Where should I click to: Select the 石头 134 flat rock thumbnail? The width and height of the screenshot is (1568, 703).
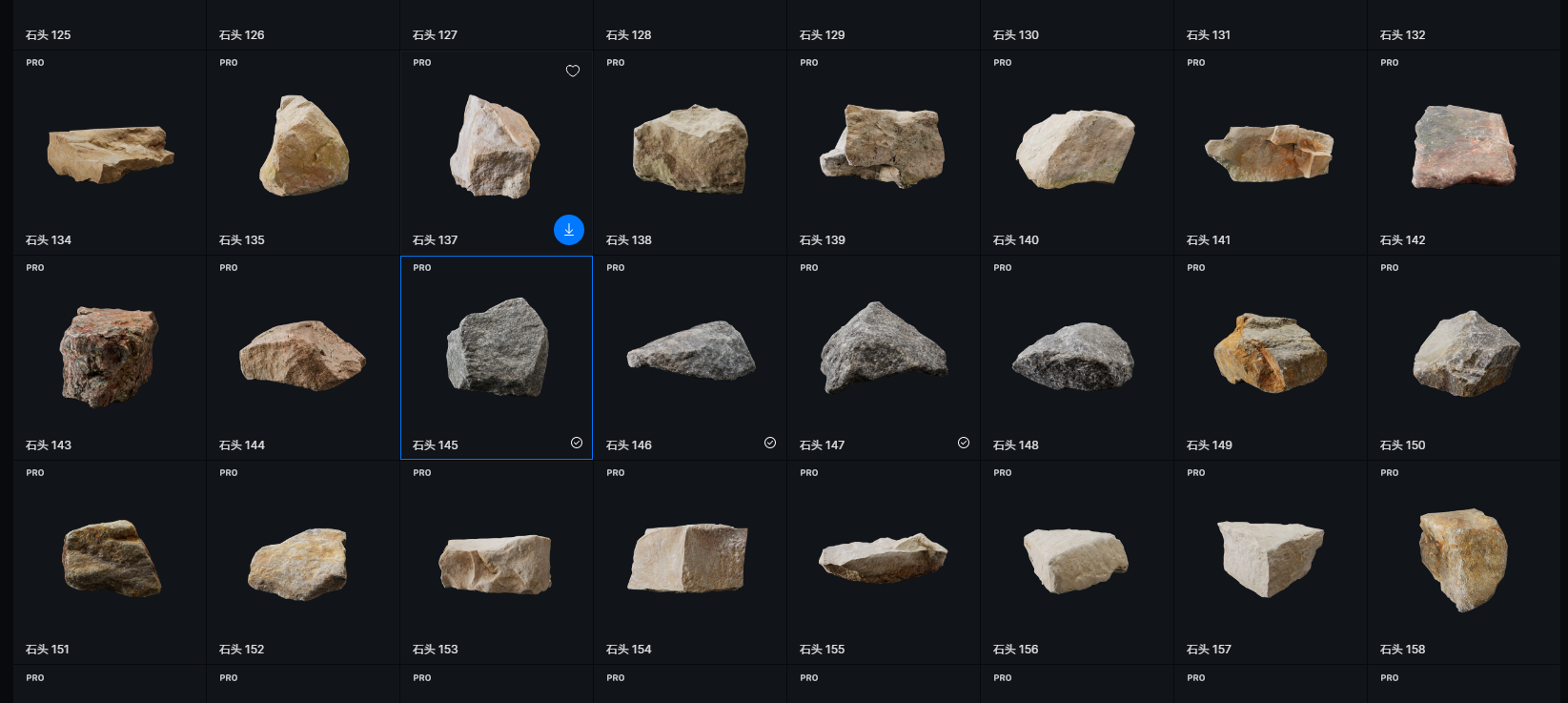click(110, 153)
